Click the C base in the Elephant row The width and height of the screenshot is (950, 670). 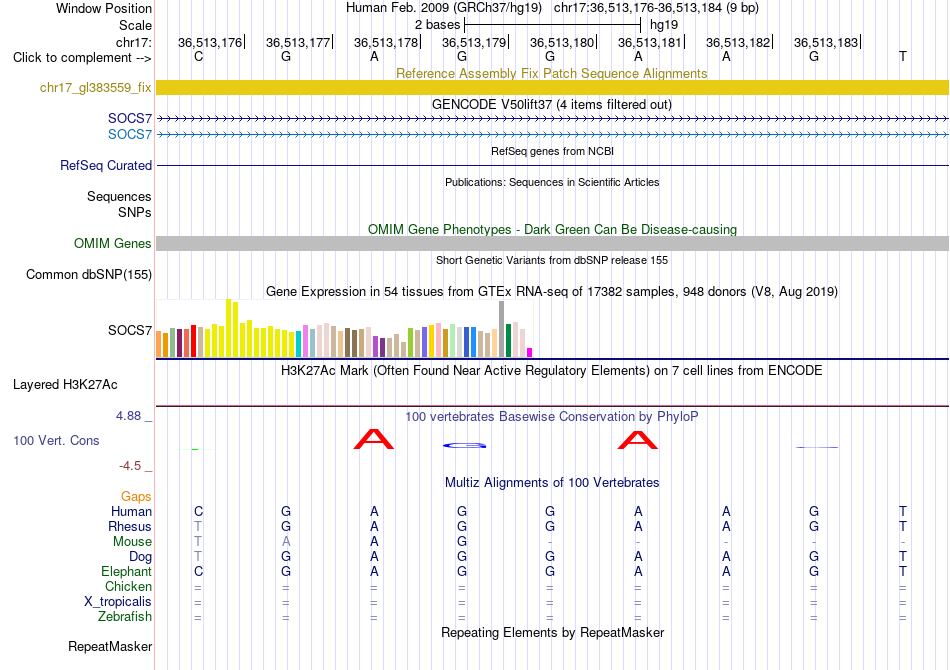tap(198, 571)
